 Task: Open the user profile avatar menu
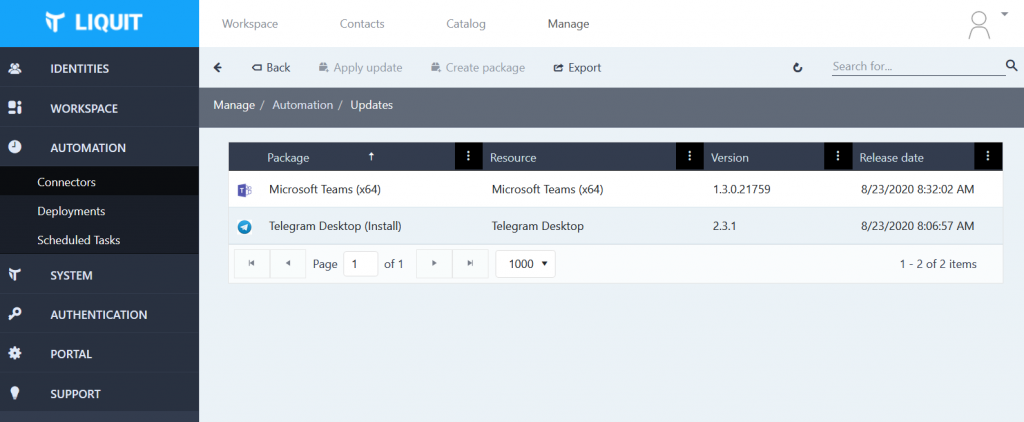click(x=978, y=24)
